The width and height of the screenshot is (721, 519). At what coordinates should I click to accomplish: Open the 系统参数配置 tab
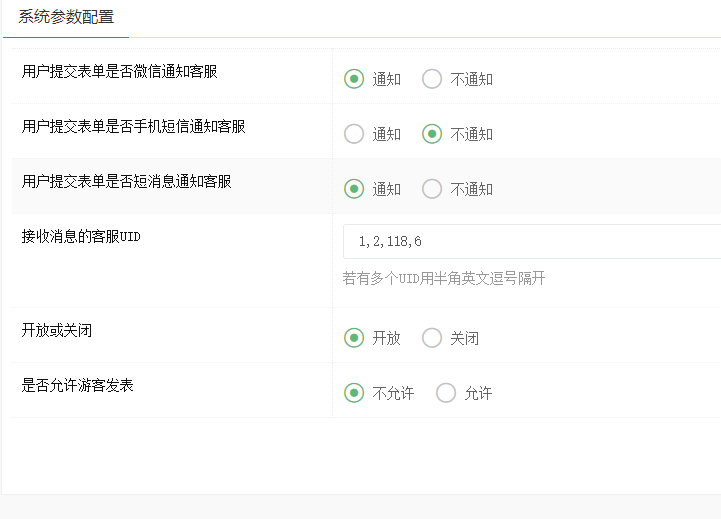click(x=66, y=17)
